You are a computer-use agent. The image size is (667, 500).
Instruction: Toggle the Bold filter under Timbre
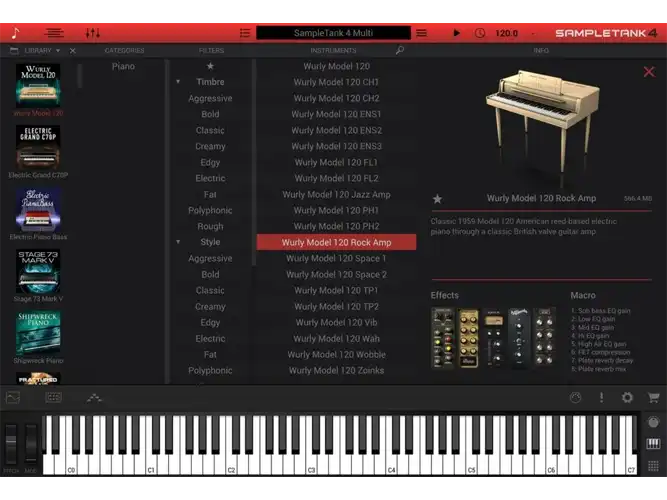210,114
